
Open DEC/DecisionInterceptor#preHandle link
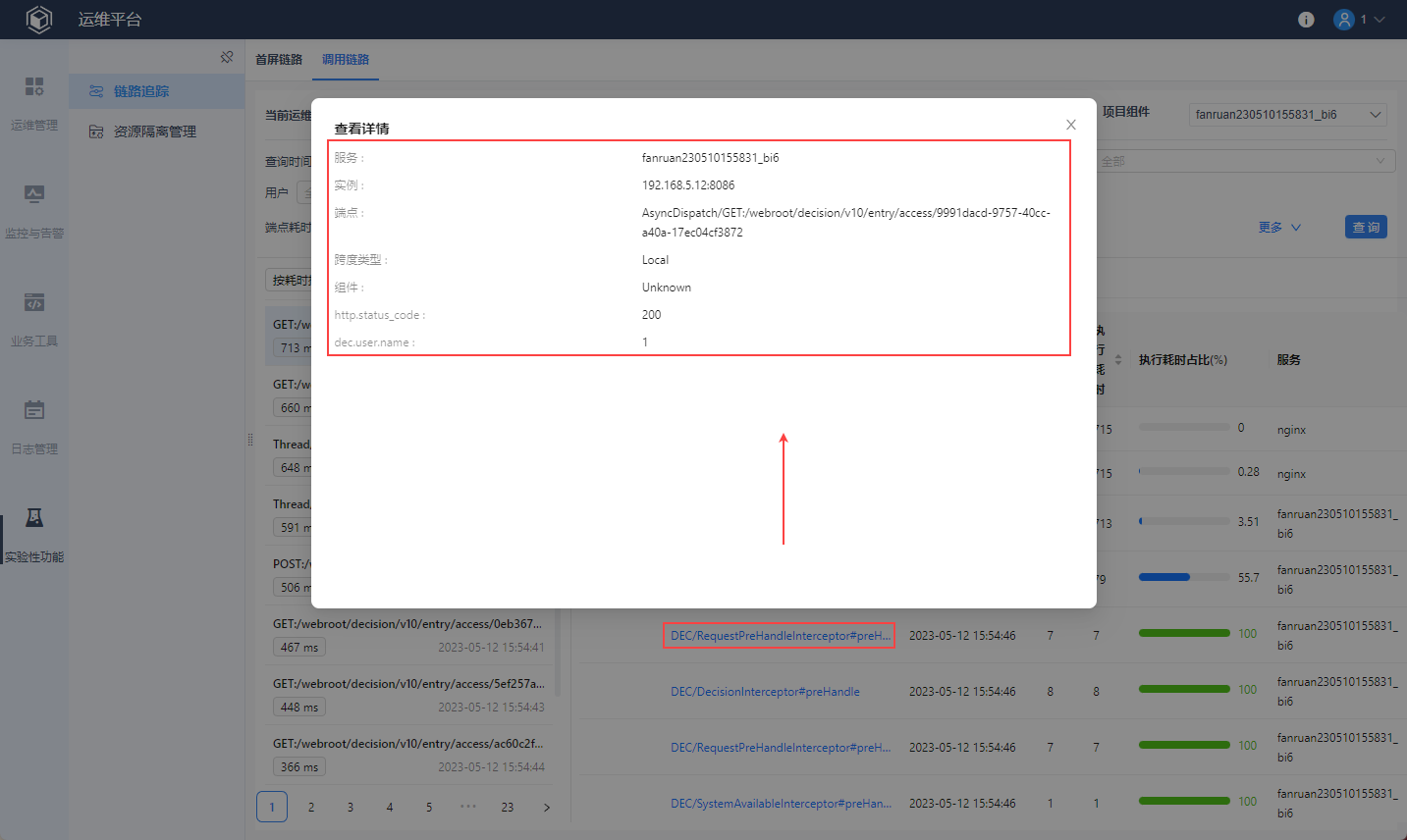tap(765, 692)
